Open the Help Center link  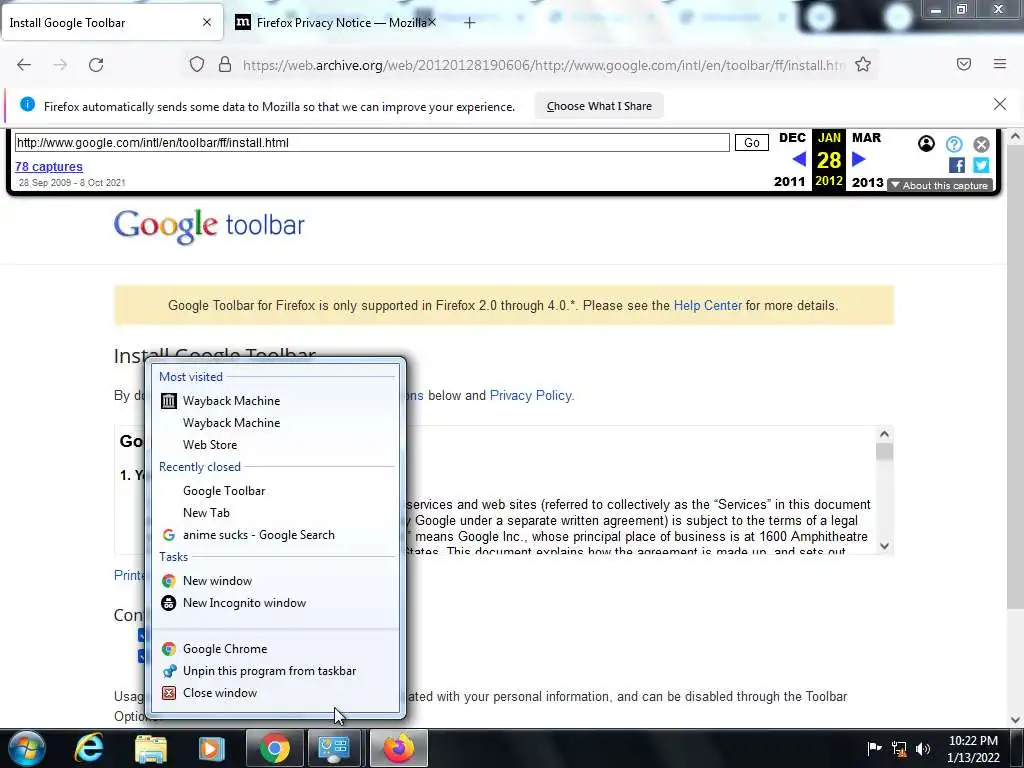[708, 306]
